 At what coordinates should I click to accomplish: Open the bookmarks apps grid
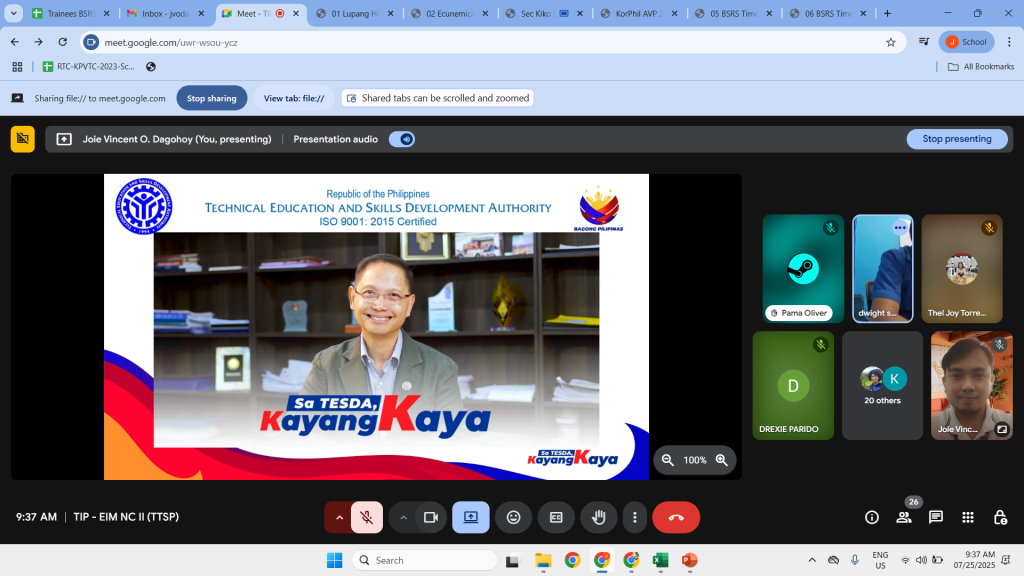pyautogui.click(x=17, y=67)
